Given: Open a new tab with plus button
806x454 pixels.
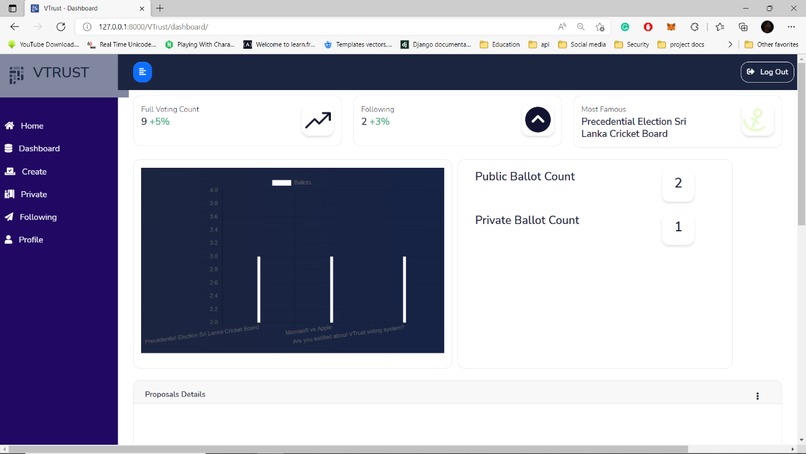Looking at the screenshot, I should (160, 8).
